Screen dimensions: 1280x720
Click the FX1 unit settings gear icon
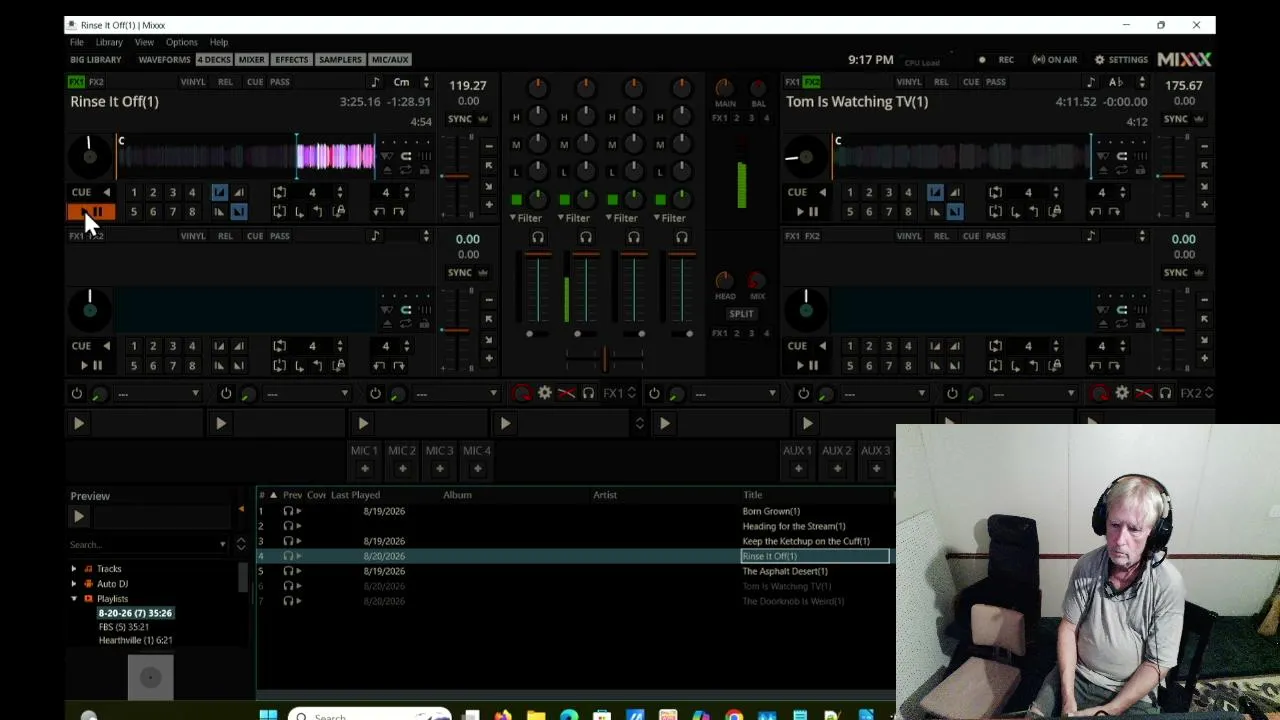544,393
